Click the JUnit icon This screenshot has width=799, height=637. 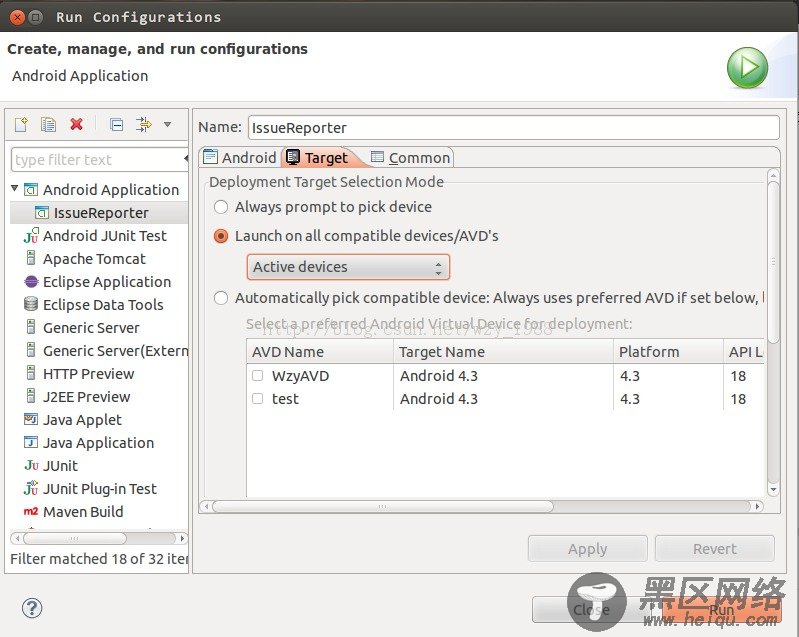coord(31,465)
